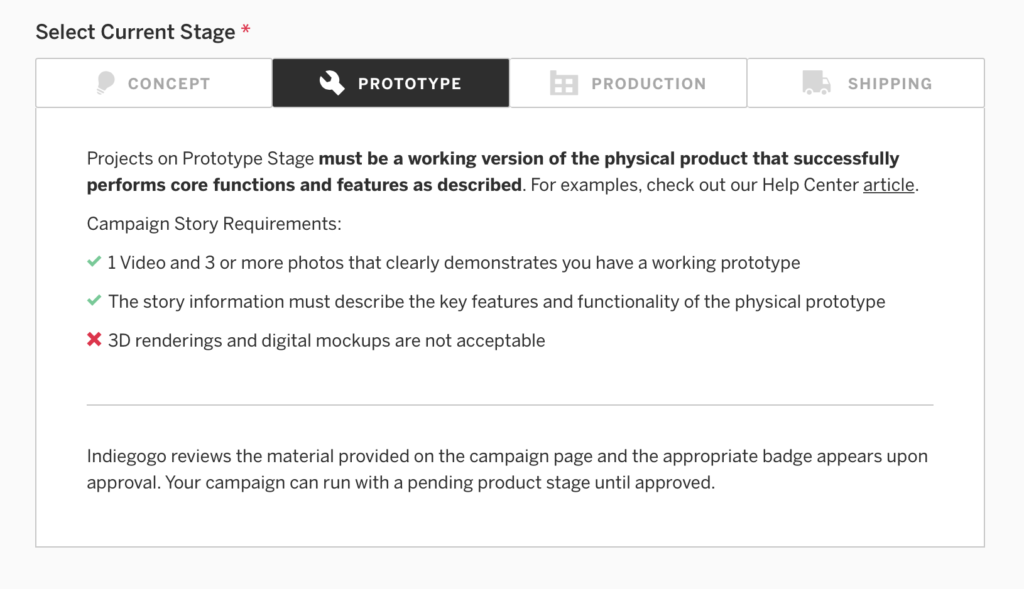Screen dimensions: 1024x589
Task: Click the Indiegogo review approval paragraph
Action: 507,469
